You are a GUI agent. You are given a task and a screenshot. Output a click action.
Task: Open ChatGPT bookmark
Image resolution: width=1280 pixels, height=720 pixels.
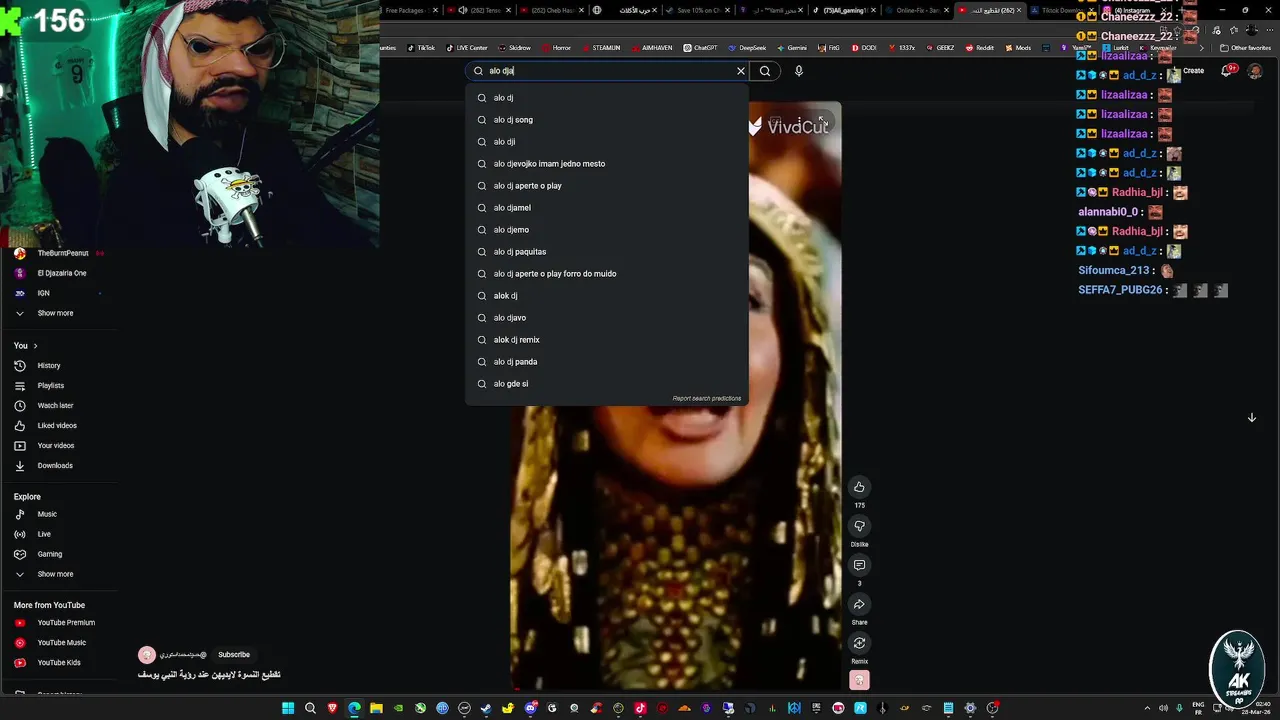click(701, 48)
